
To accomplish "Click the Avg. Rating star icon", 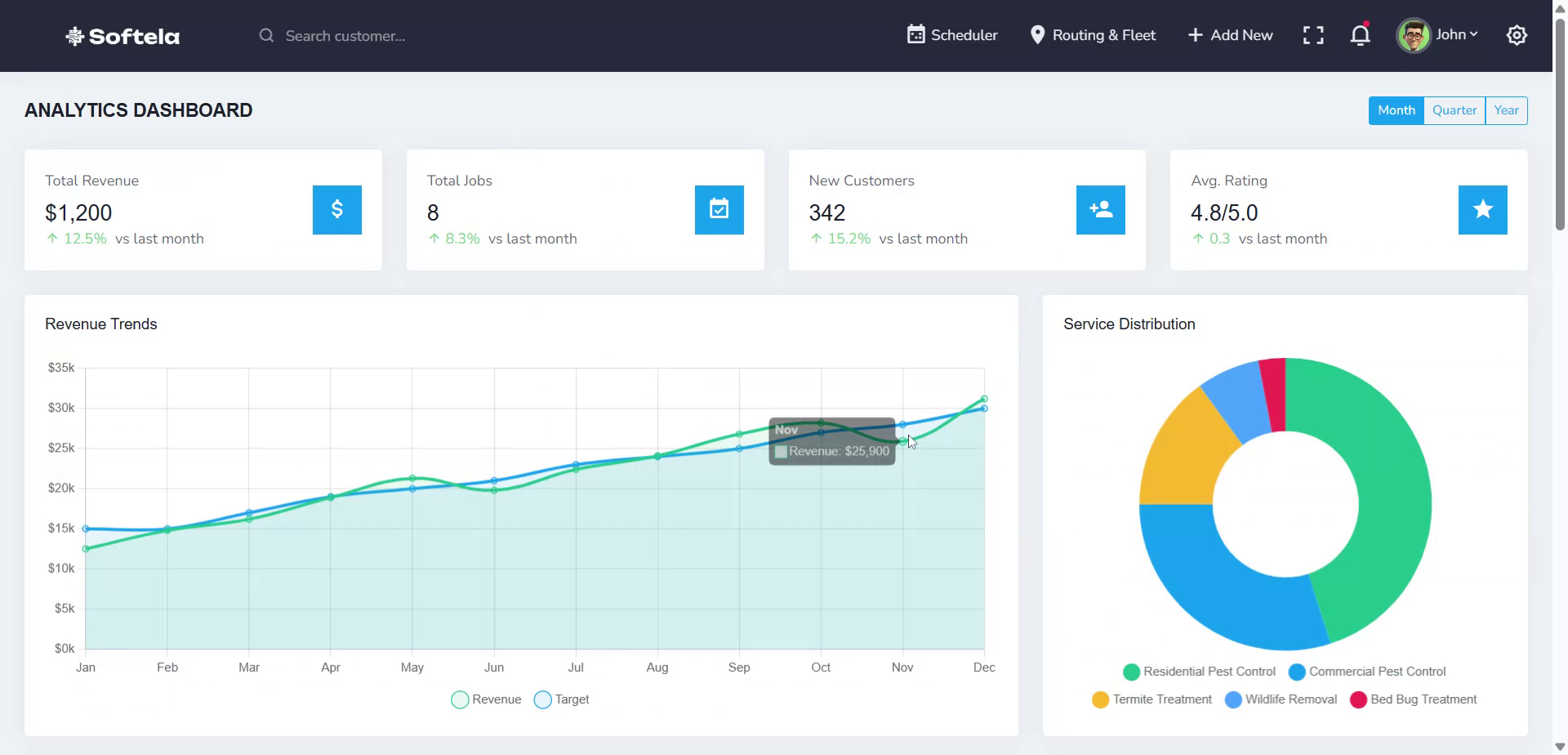I will 1482,210.
